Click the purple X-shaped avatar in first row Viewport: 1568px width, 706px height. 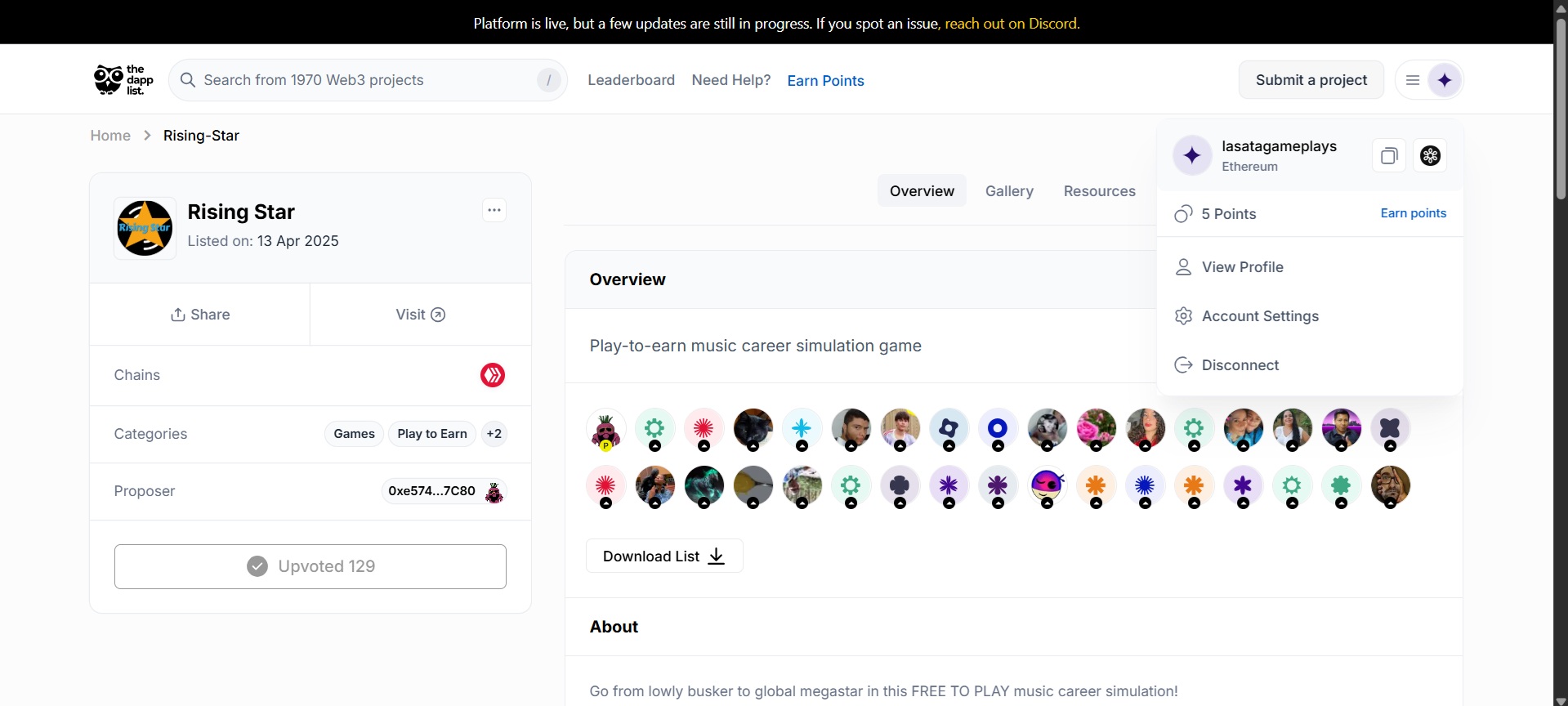tap(1390, 429)
